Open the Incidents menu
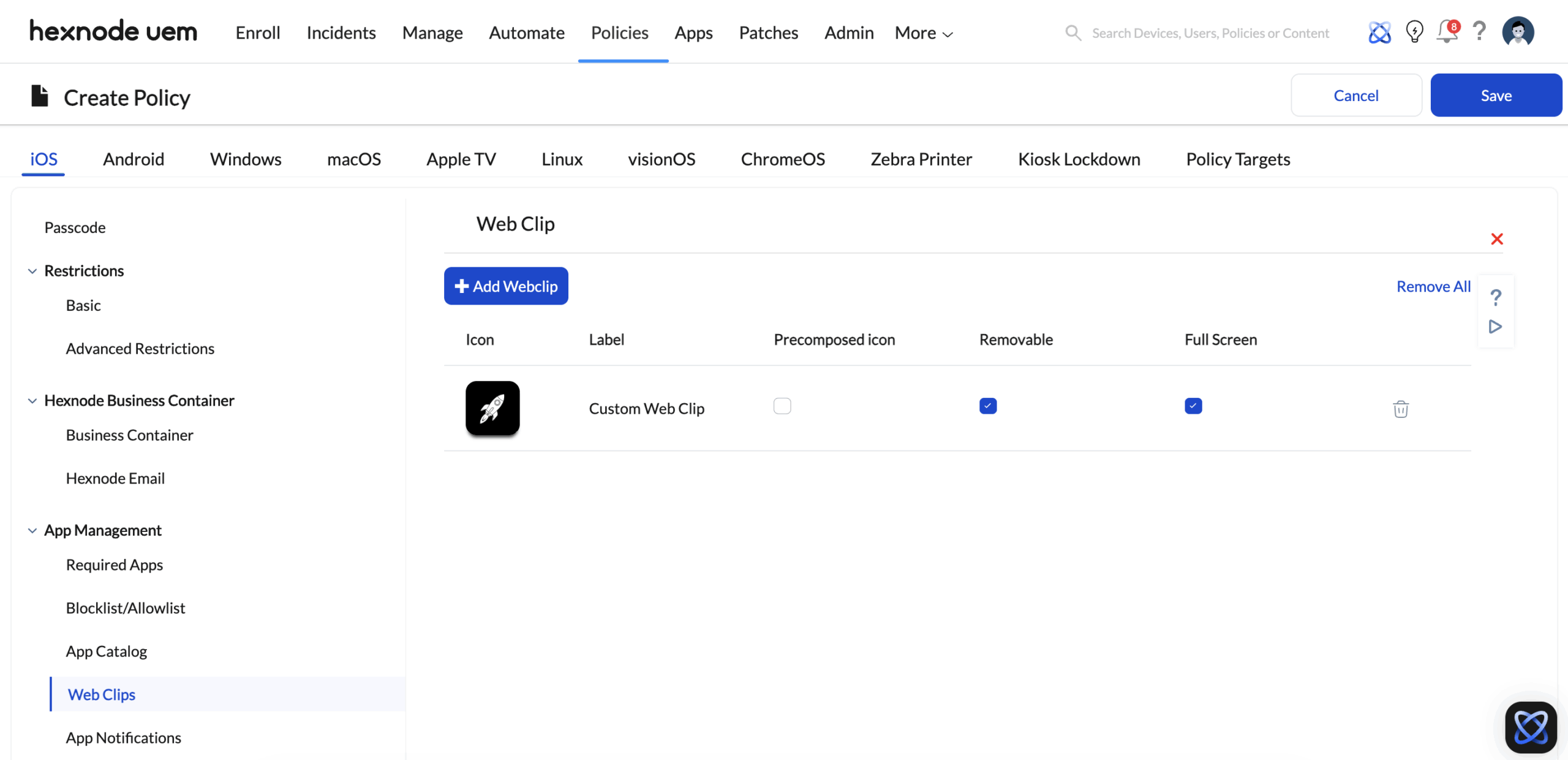The image size is (1568, 760). (341, 32)
